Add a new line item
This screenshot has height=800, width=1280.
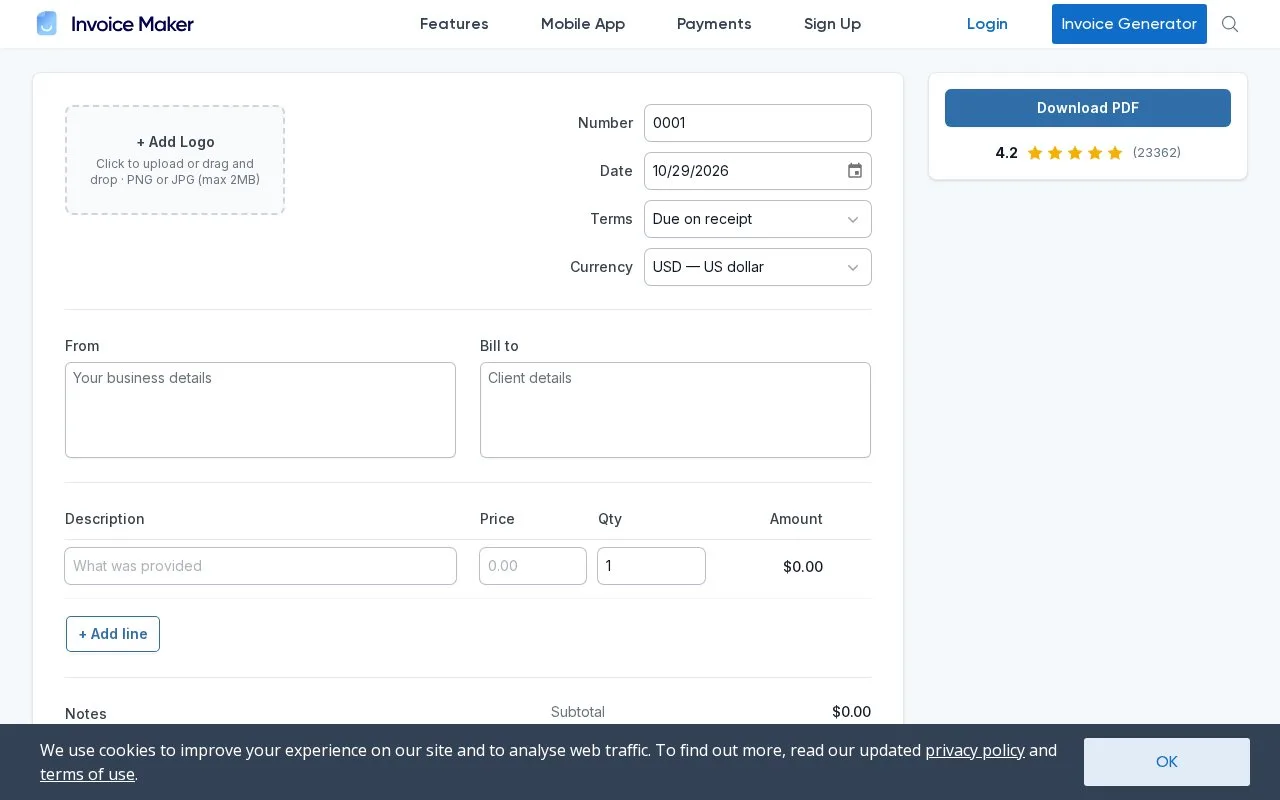click(113, 634)
